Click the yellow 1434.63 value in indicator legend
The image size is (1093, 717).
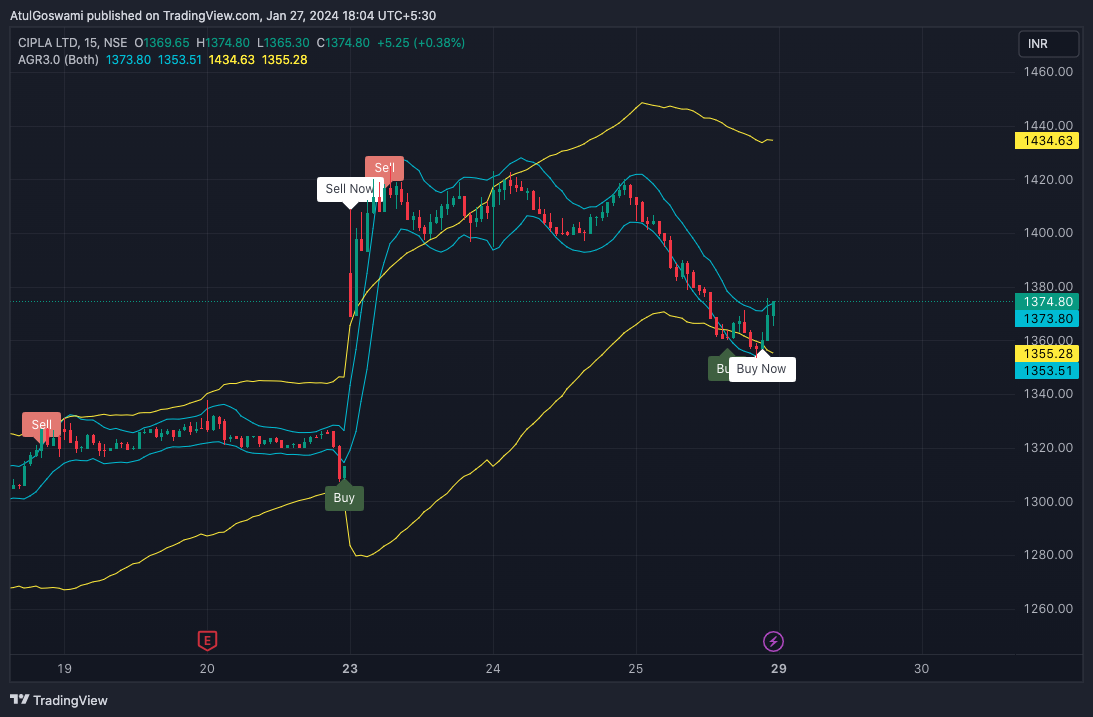231,60
